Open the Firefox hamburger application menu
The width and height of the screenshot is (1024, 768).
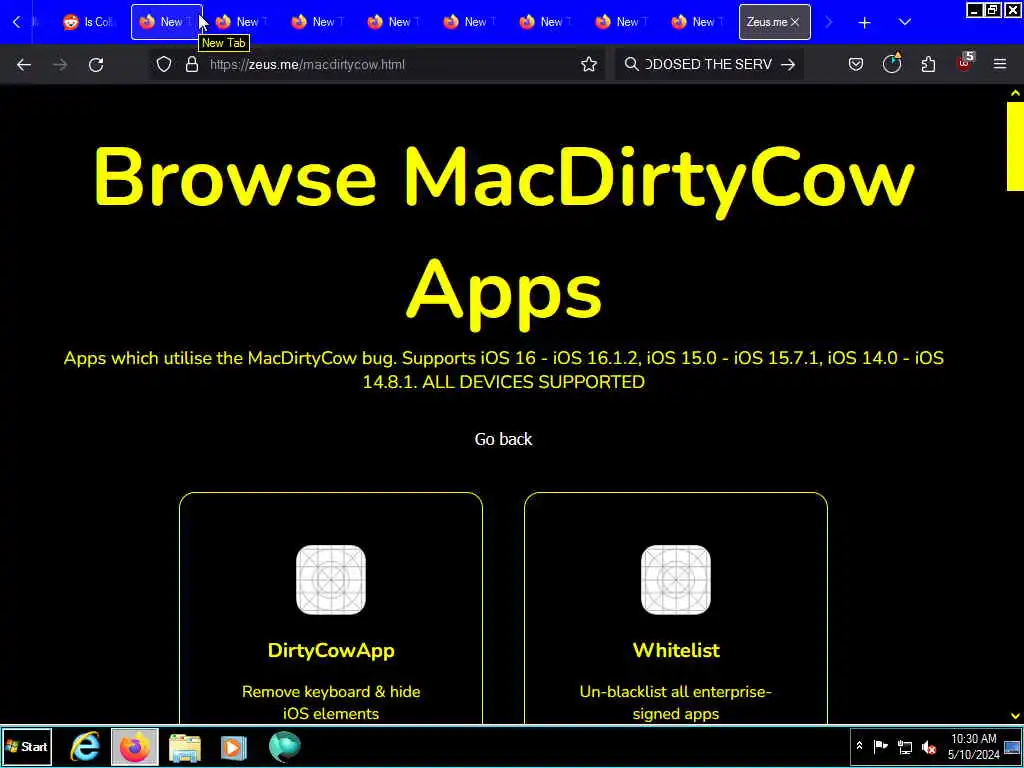(1000, 64)
